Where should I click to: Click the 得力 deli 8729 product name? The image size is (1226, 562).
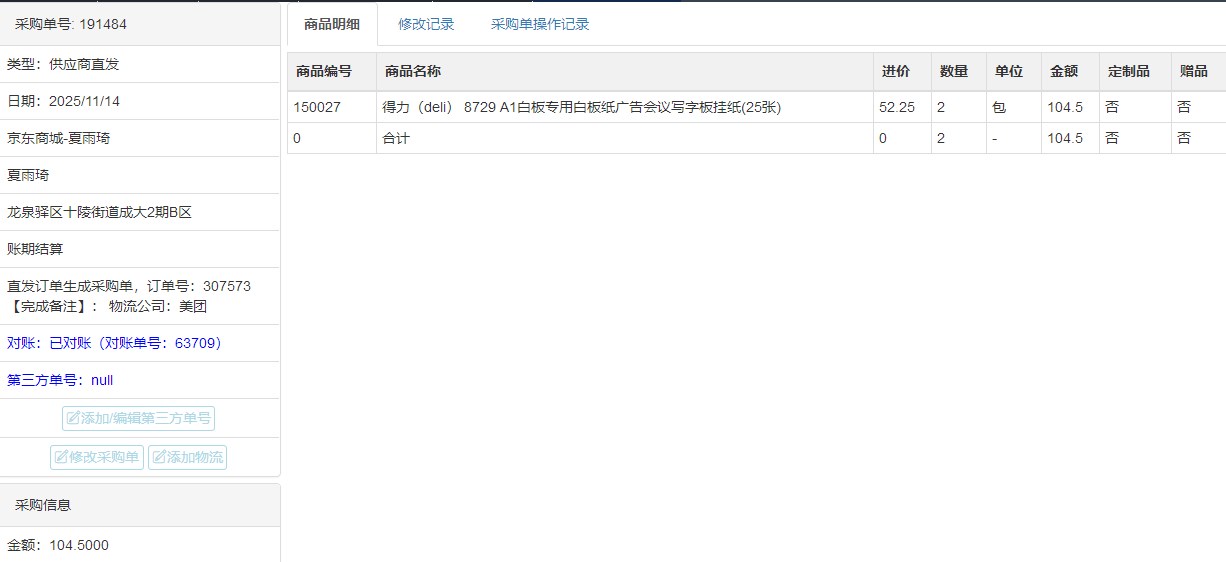(581, 107)
